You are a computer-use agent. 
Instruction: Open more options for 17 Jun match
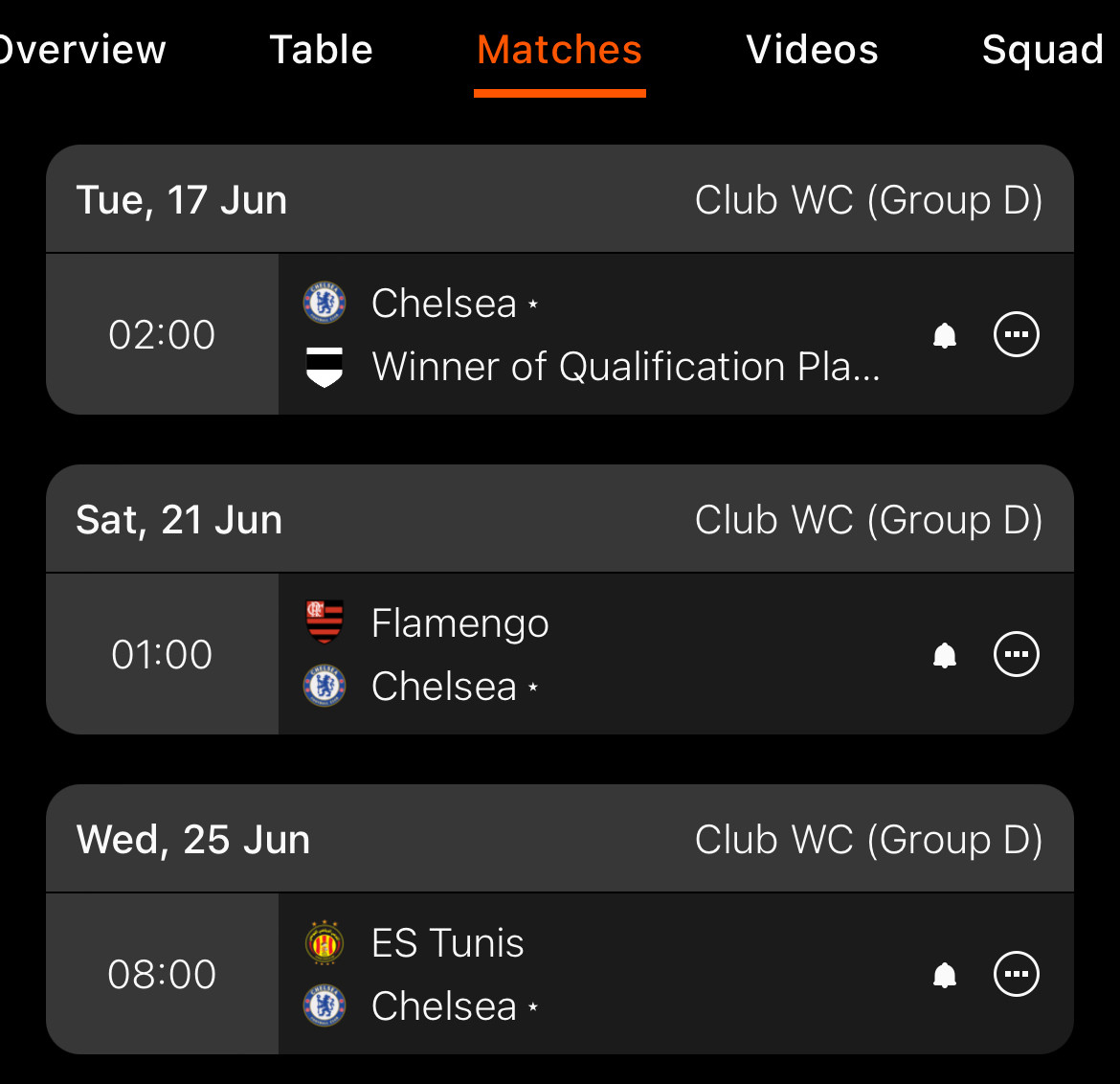pyautogui.click(x=1016, y=333)
